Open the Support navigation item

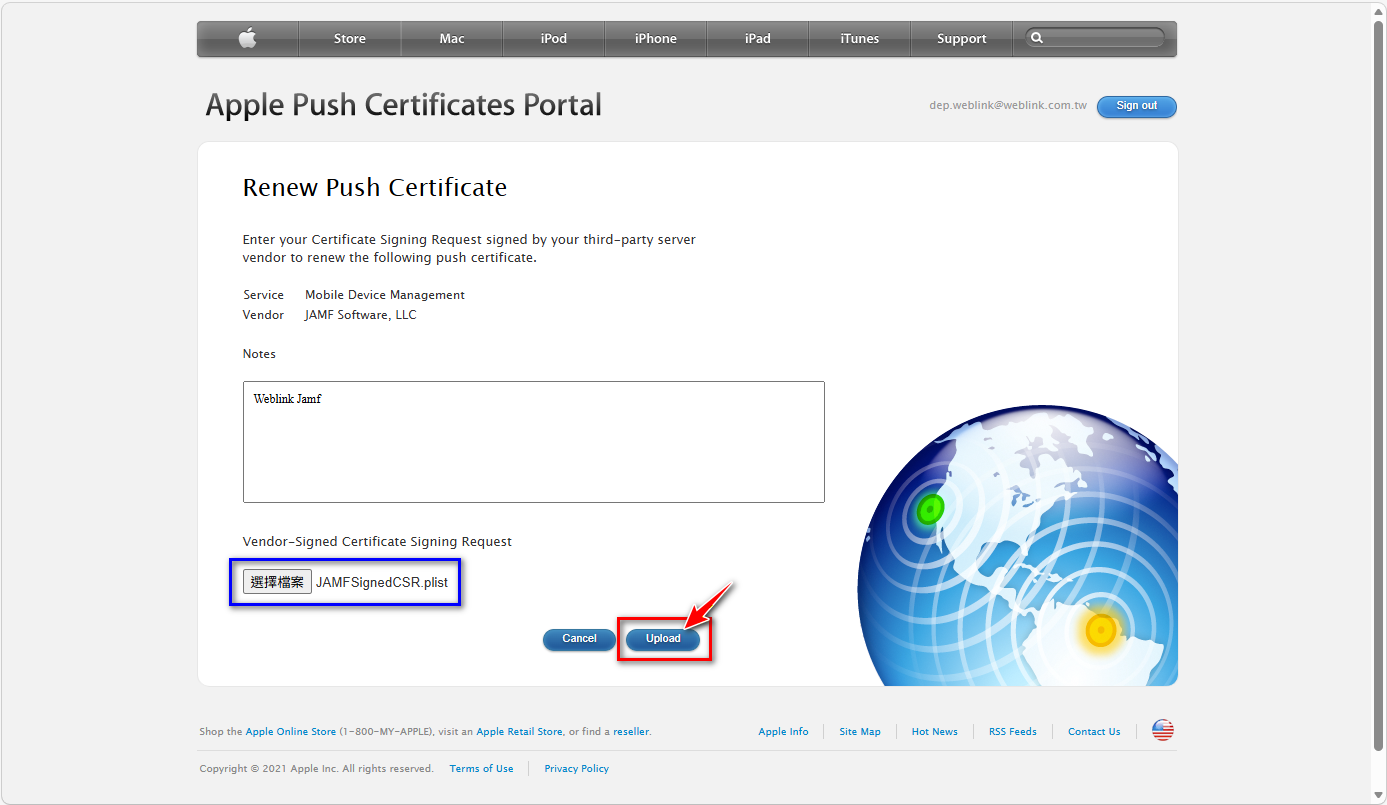pyautogui.click(x=962, y=39)
